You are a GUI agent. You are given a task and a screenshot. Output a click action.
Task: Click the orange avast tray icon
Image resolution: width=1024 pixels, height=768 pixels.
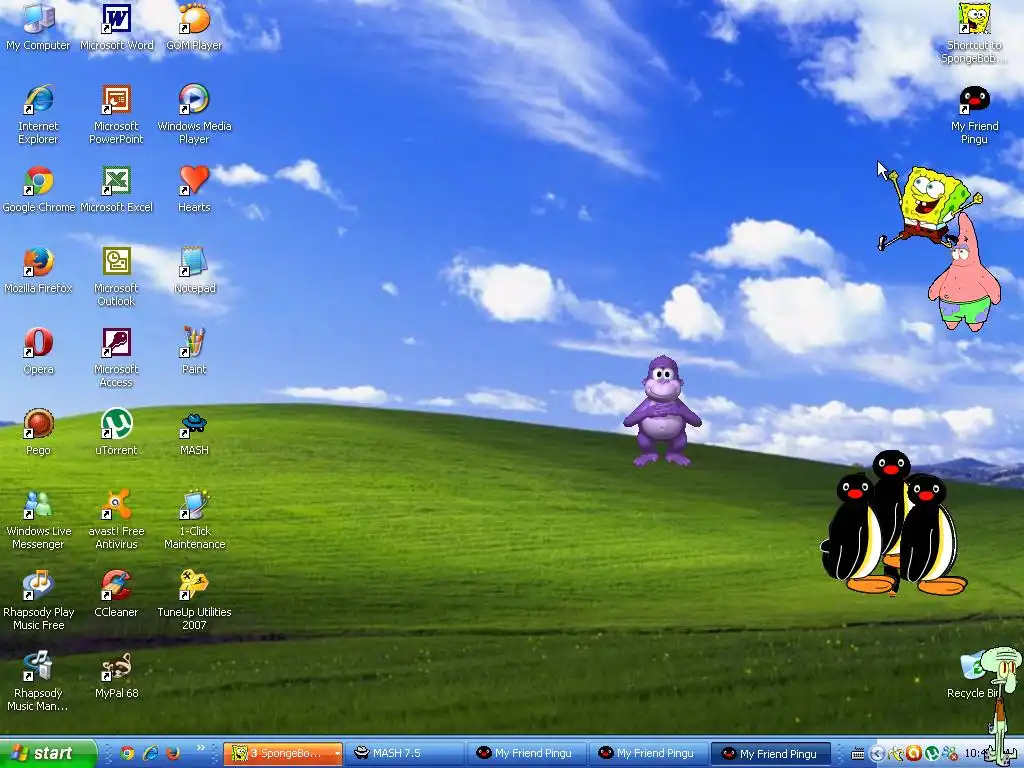(914, 754)
